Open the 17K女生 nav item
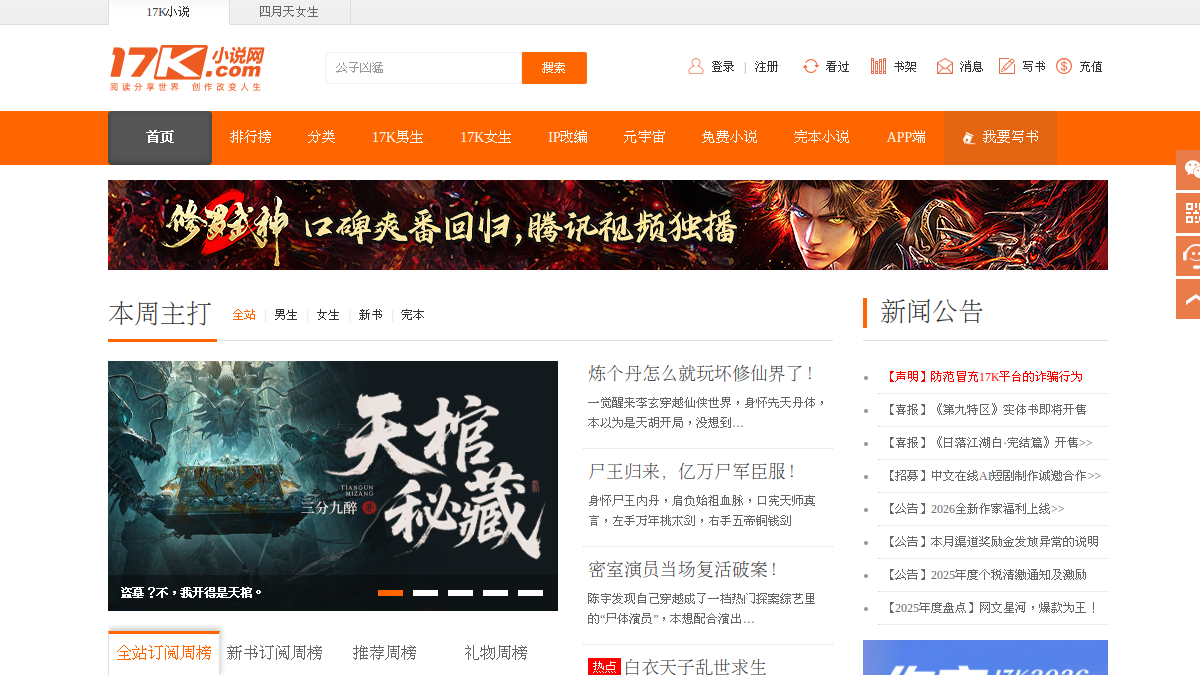This screenshot has width=1200, height=675. click(486, 138)
